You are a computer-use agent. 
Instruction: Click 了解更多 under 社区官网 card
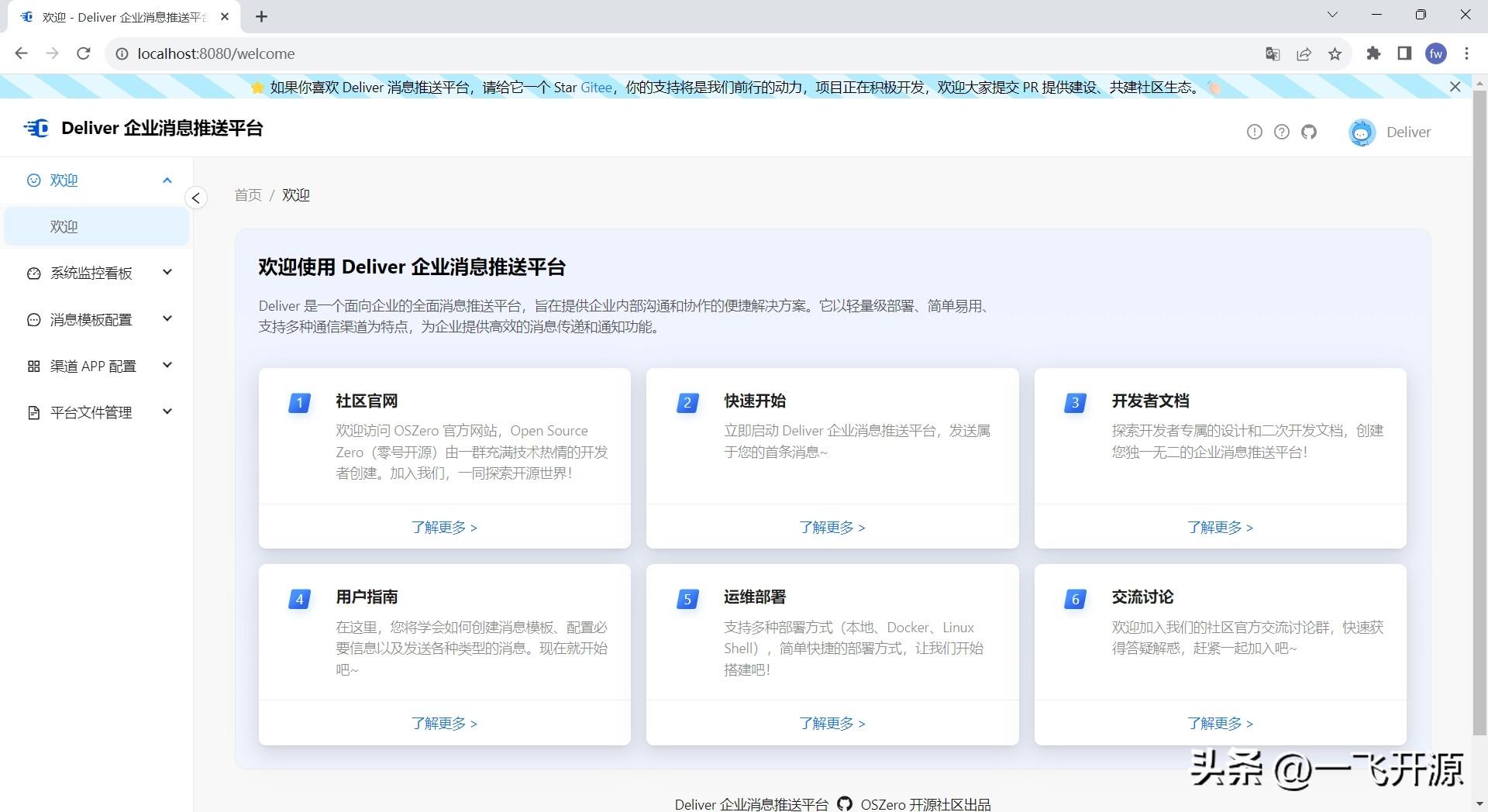(x=444, y=528)
